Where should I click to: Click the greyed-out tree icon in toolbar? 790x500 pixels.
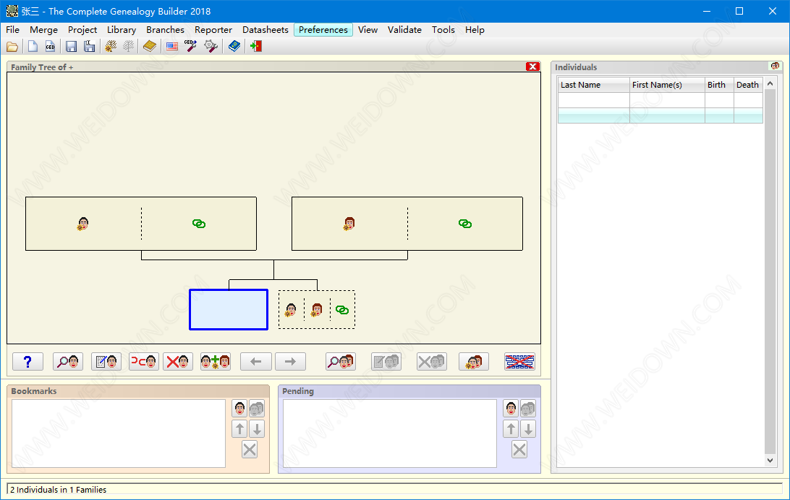(x=128, y=46)
